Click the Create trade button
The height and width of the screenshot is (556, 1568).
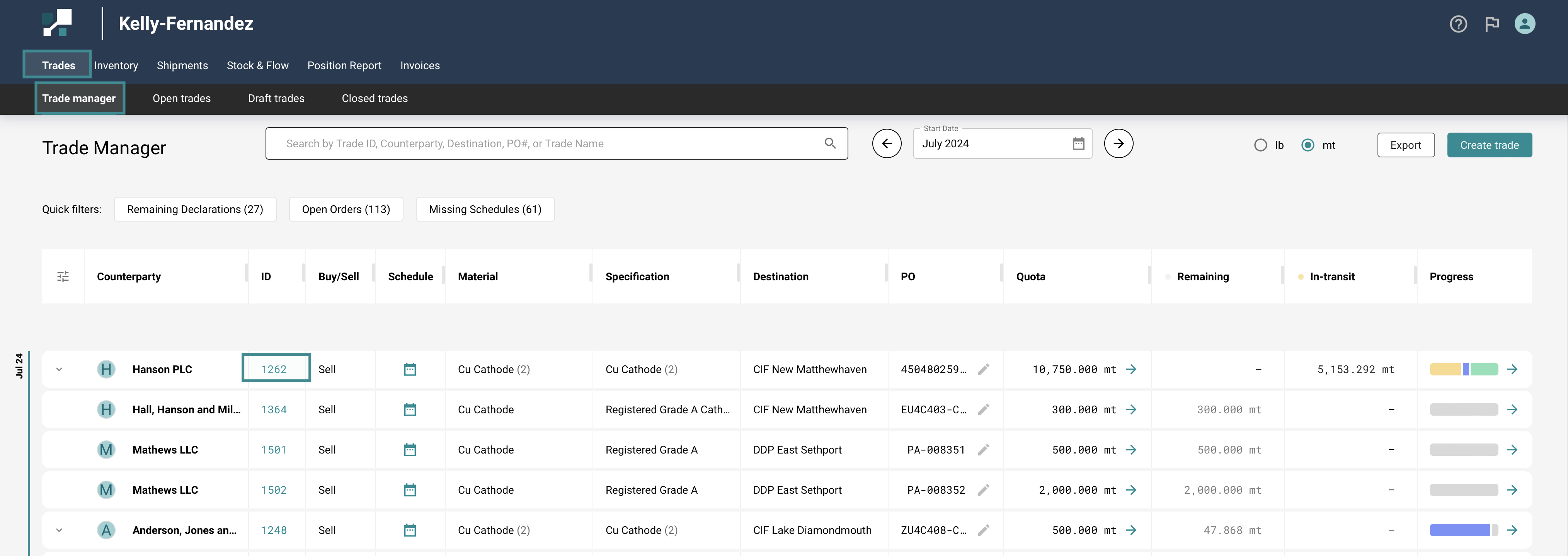click(x=1489, y=145)
